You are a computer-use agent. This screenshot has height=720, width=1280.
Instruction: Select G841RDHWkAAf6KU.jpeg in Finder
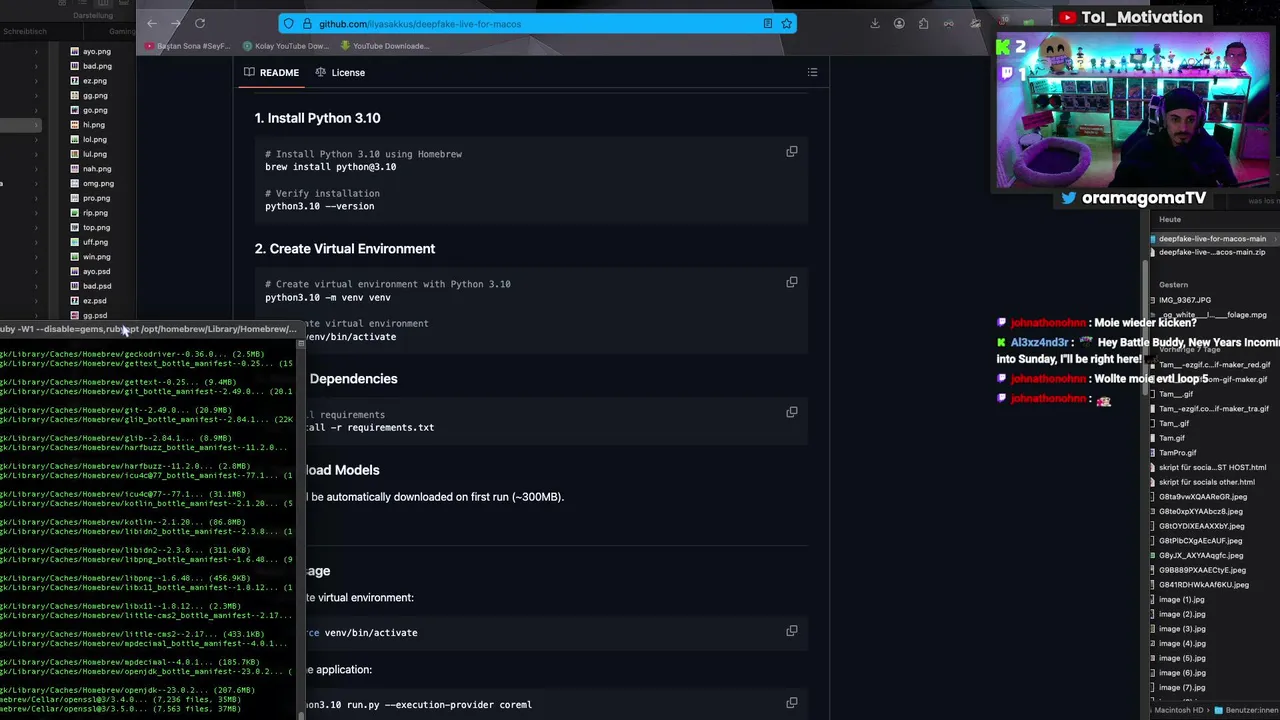pos(1203,585)
